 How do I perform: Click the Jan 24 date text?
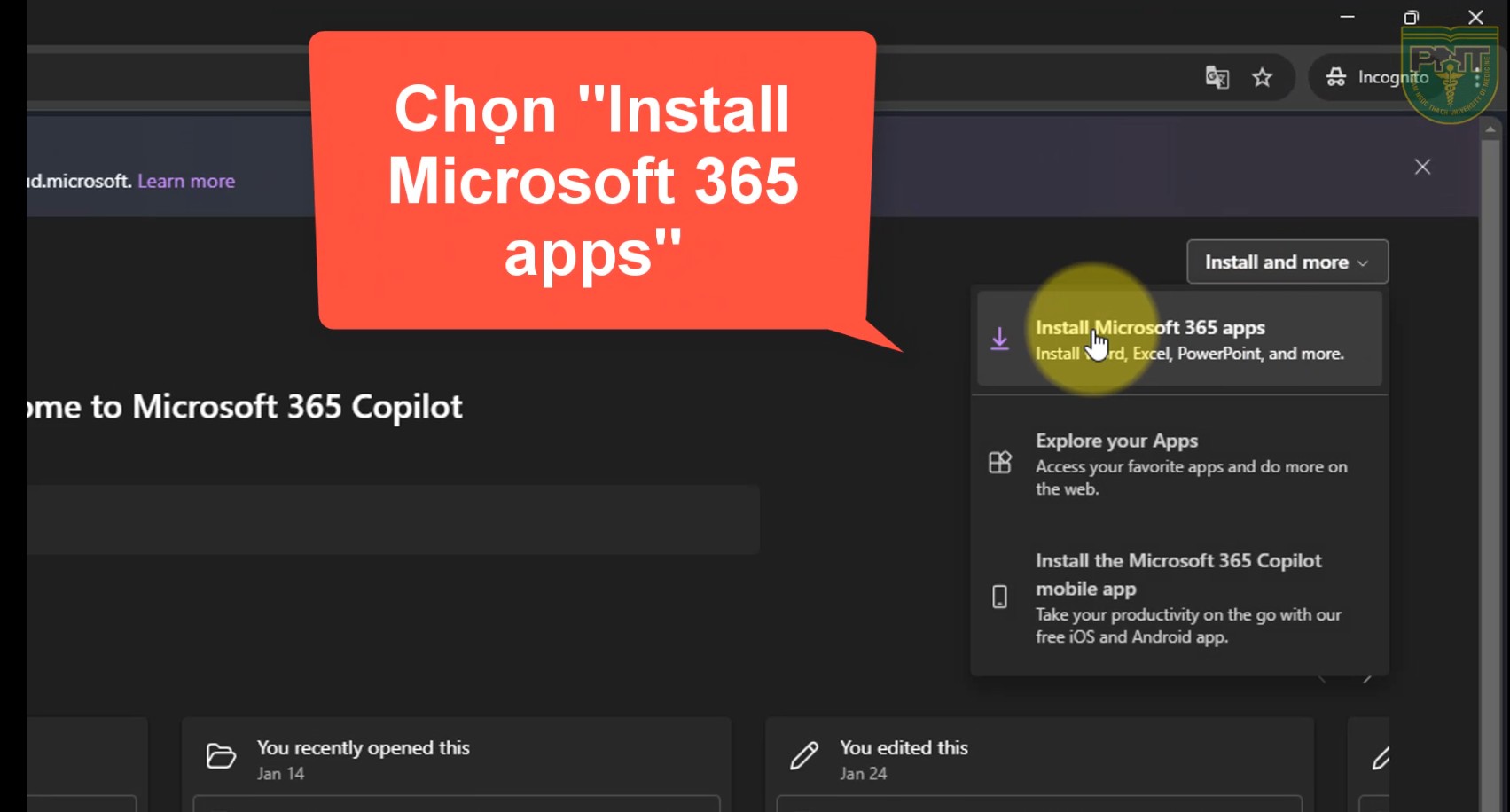pos(864,774)
